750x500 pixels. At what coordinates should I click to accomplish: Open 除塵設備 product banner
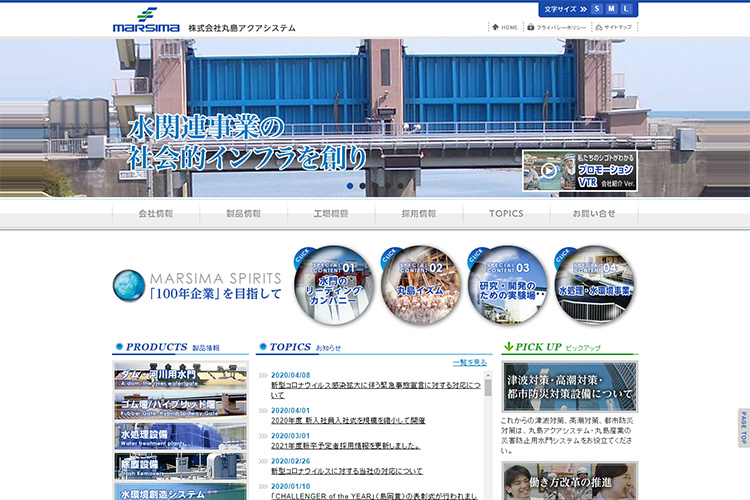[x=180, y=466]
